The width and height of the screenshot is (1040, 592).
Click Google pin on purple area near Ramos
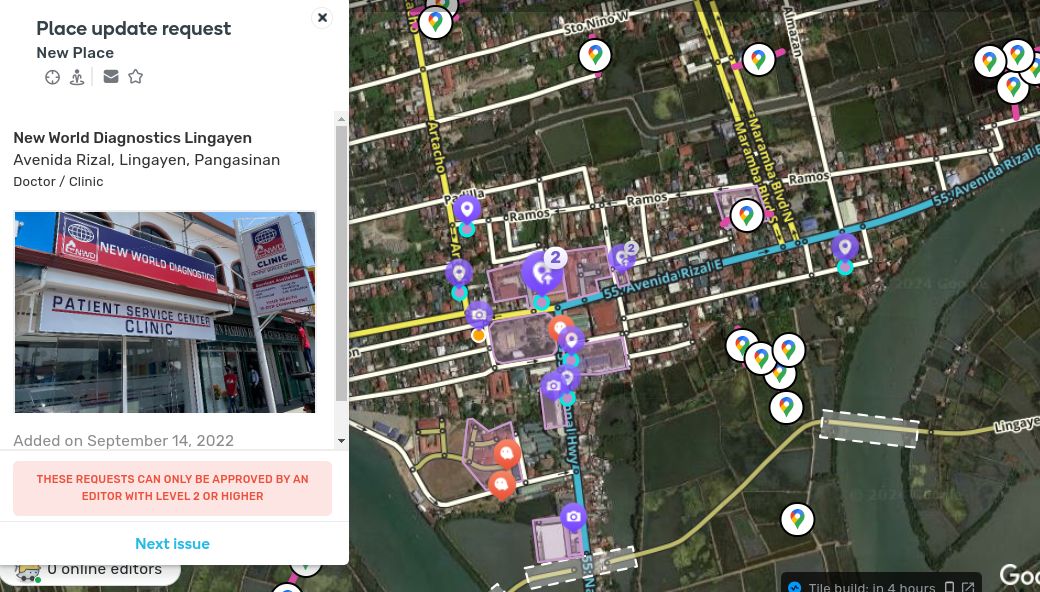click(746, 215)
